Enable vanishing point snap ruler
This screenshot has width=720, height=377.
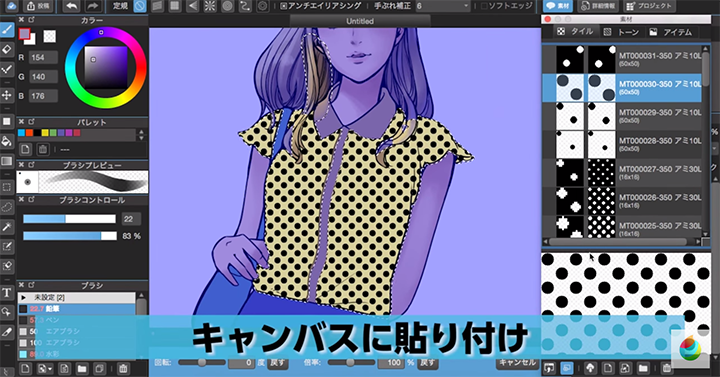[x=192, y=6]
